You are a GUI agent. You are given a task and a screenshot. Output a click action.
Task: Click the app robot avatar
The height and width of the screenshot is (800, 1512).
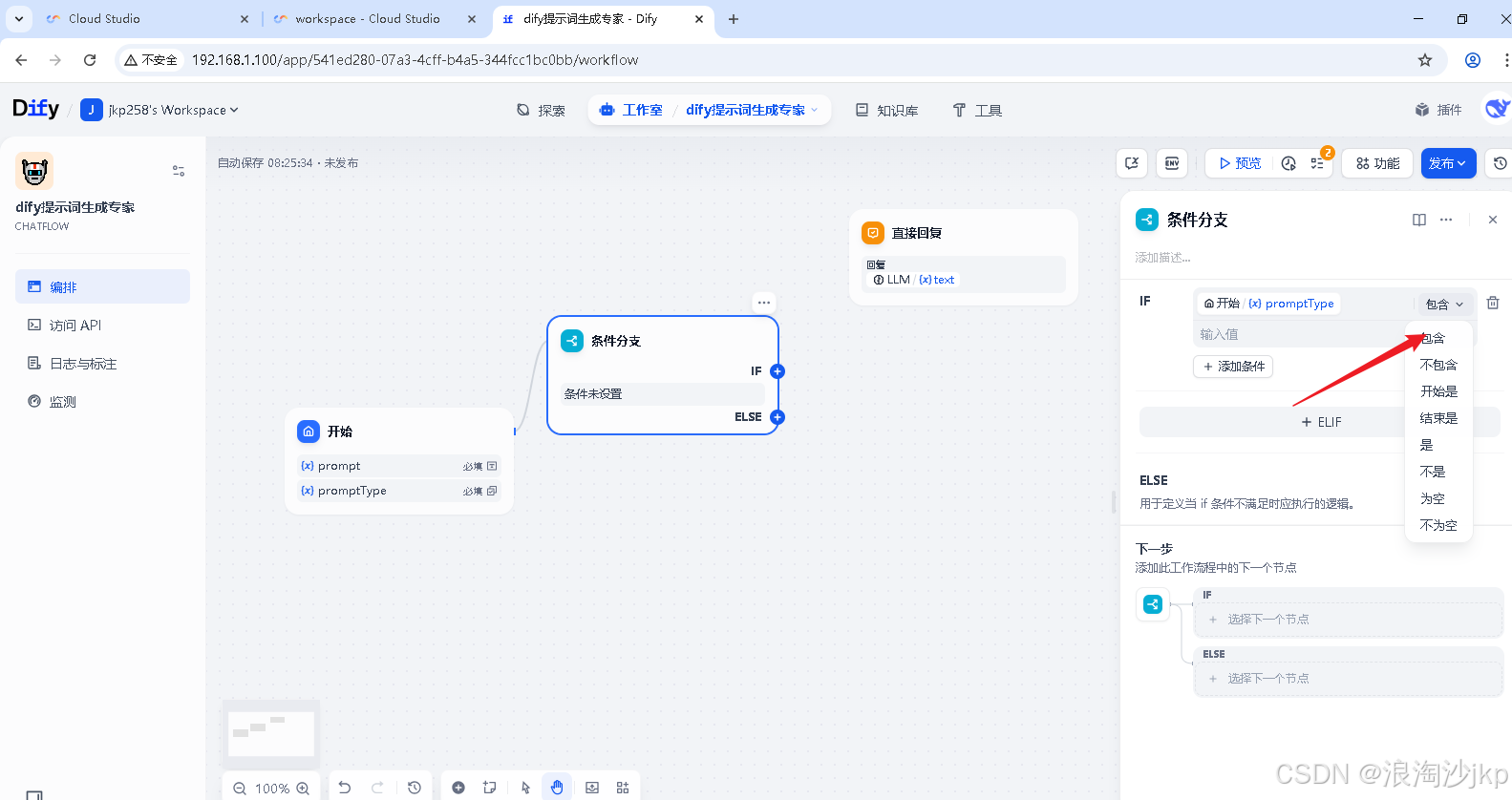click(34, 171)
